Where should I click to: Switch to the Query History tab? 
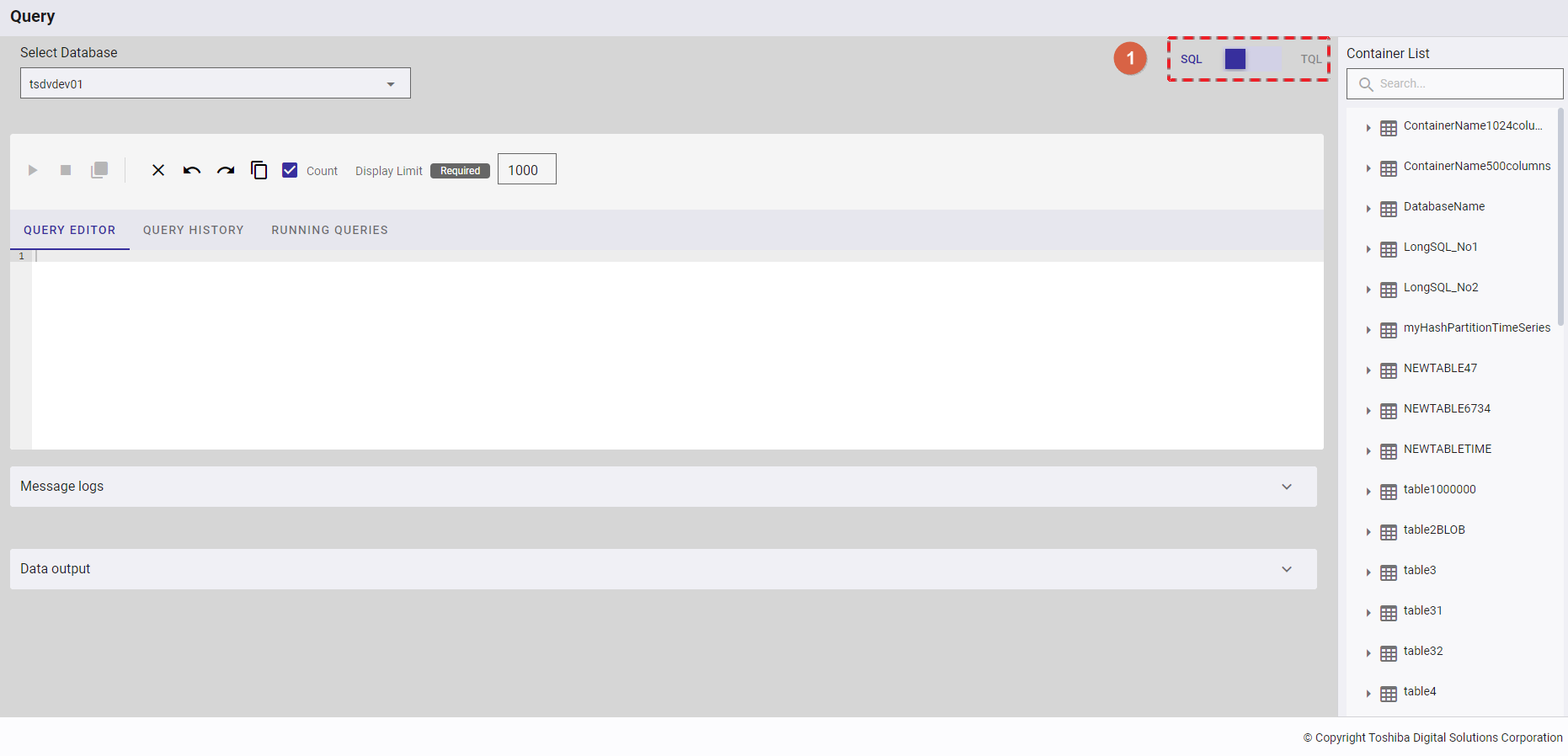click(x=194, y=230)
